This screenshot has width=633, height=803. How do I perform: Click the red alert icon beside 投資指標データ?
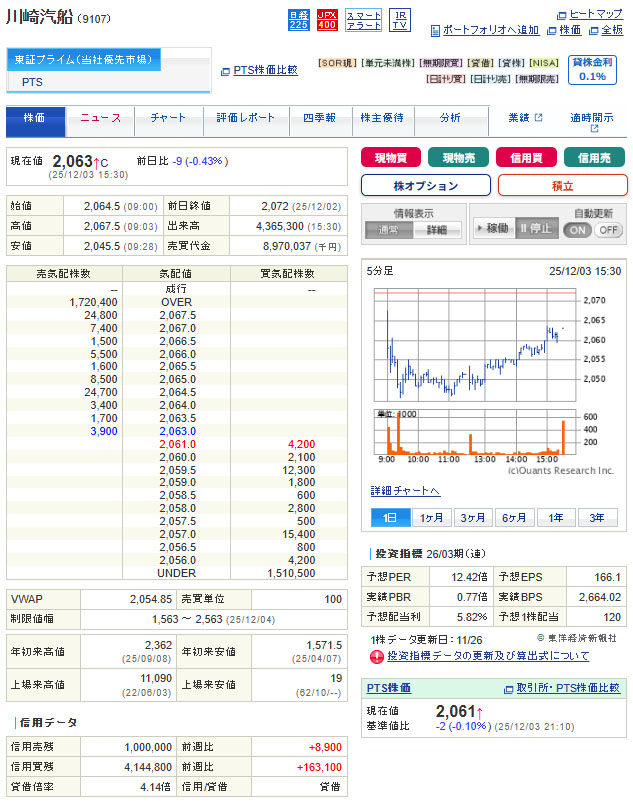click(x=377, y=656)
